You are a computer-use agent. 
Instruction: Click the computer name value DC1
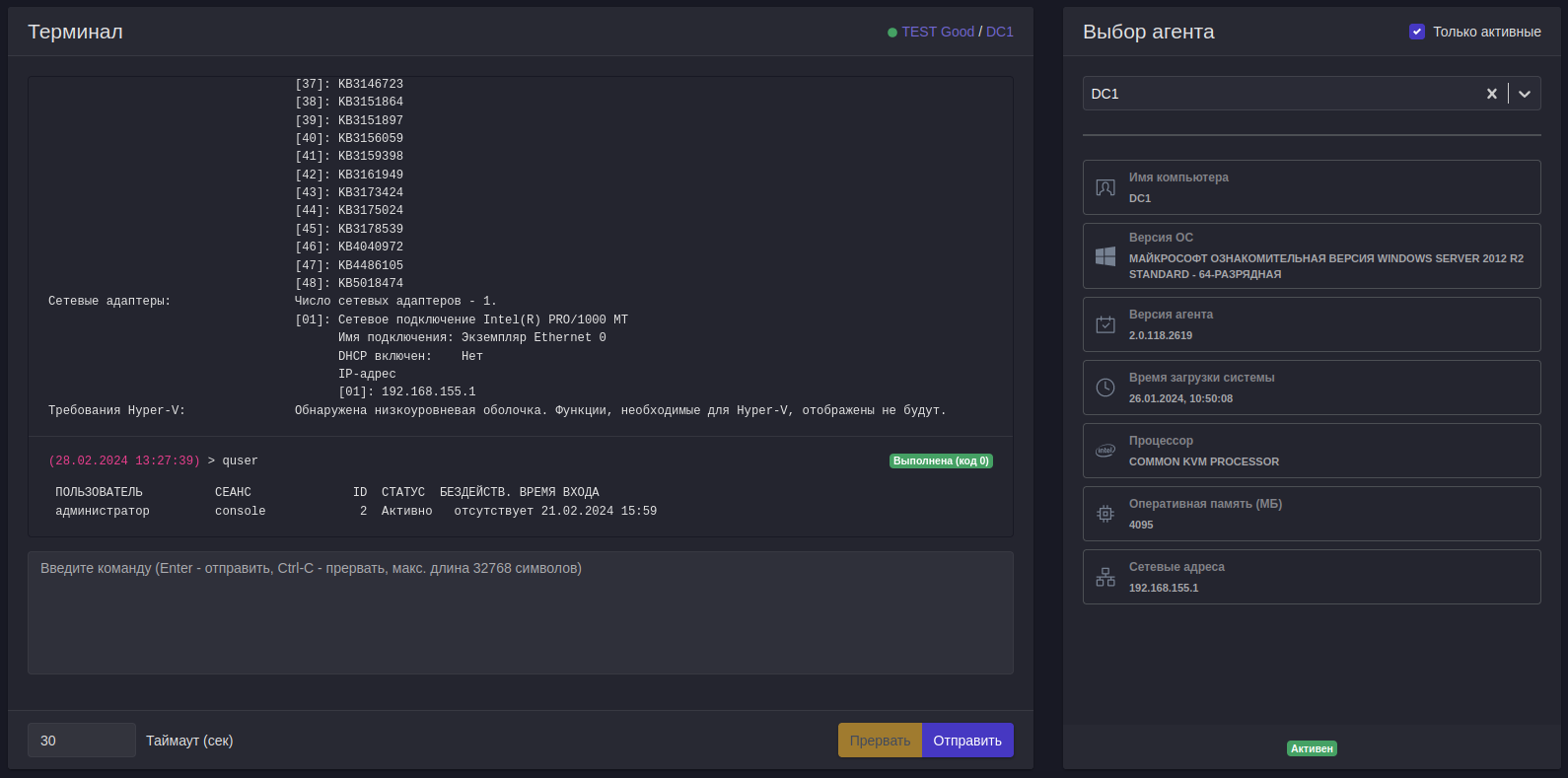click(1140, 198)
